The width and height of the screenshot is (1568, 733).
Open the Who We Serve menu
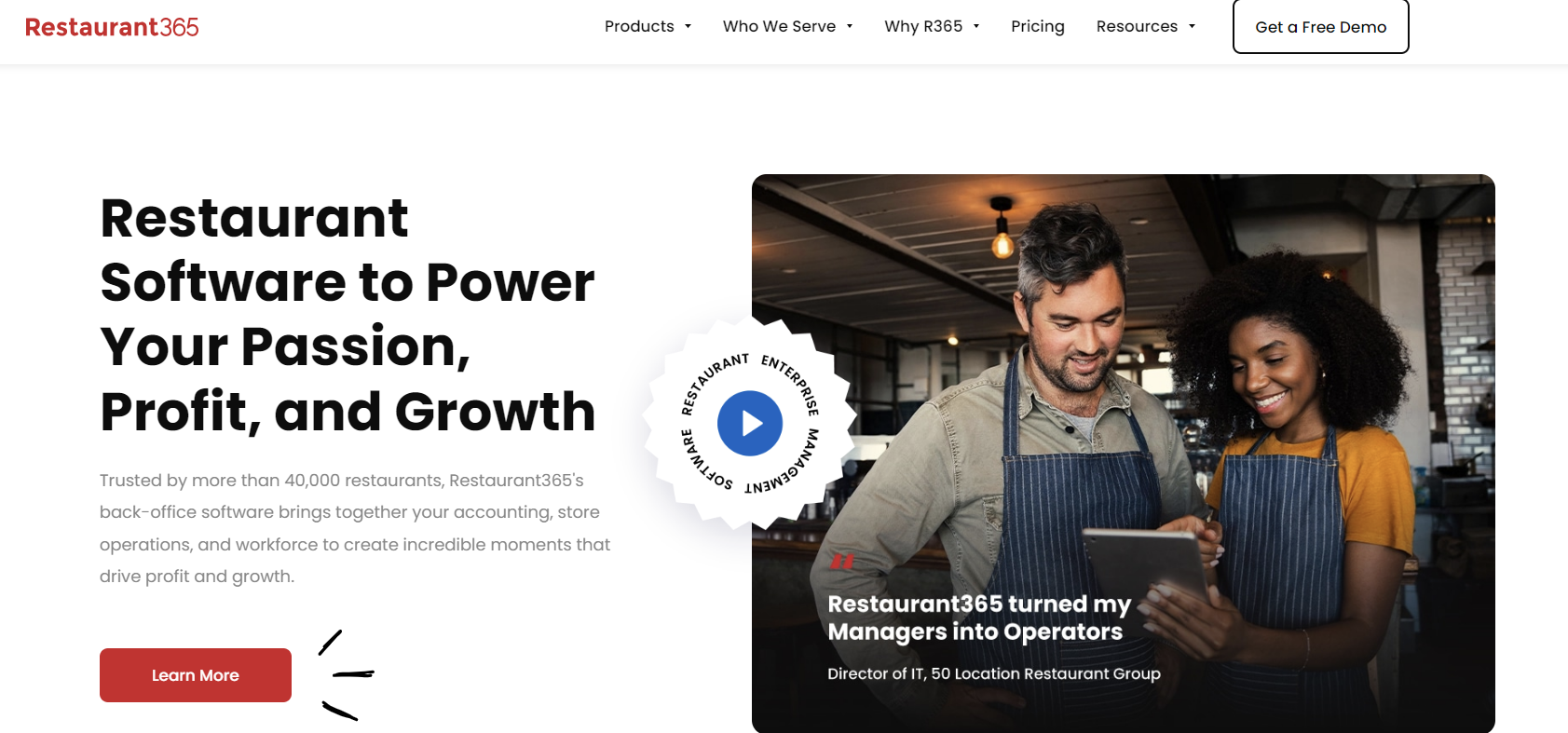[x=779, y=26]
